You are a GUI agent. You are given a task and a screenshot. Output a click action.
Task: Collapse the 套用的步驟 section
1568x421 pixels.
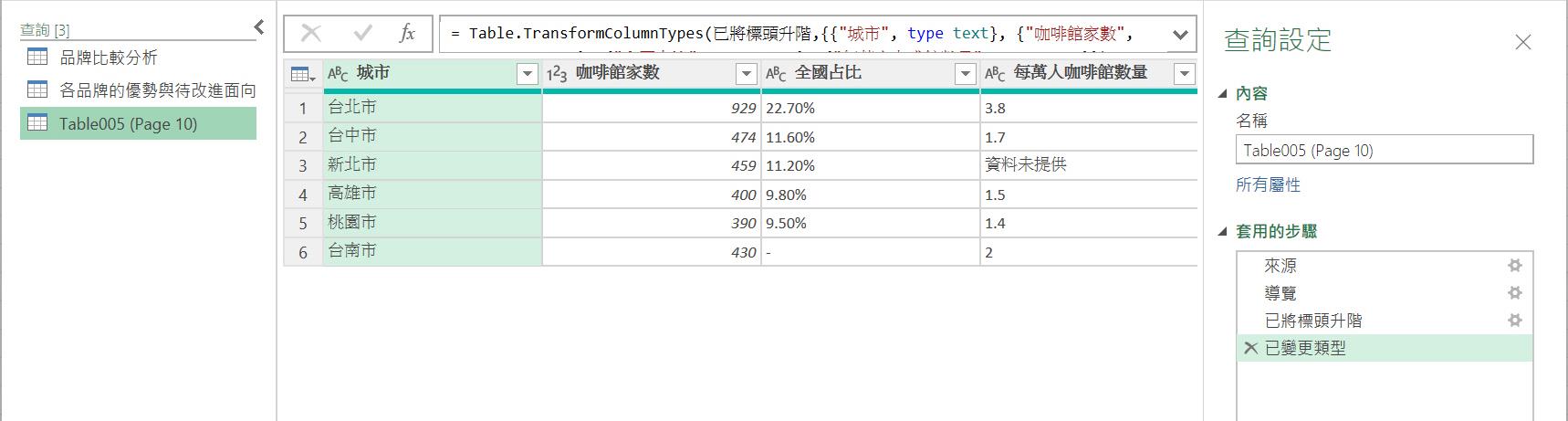(1223, 232)
